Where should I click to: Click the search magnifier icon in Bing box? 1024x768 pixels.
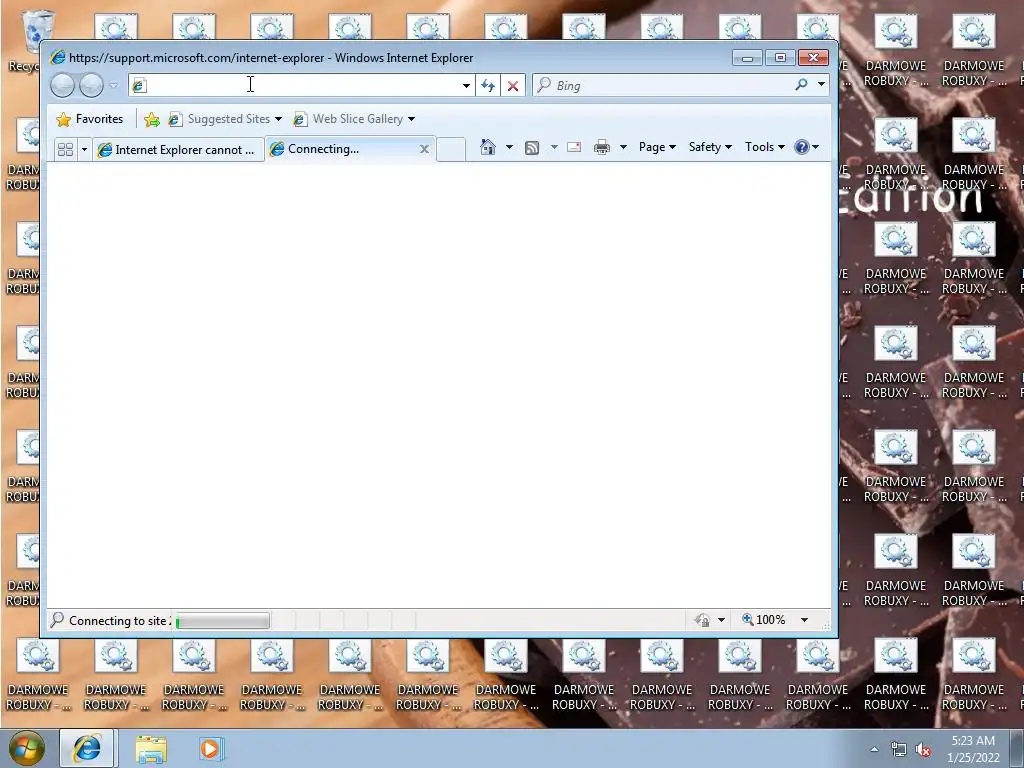[801, 84]
